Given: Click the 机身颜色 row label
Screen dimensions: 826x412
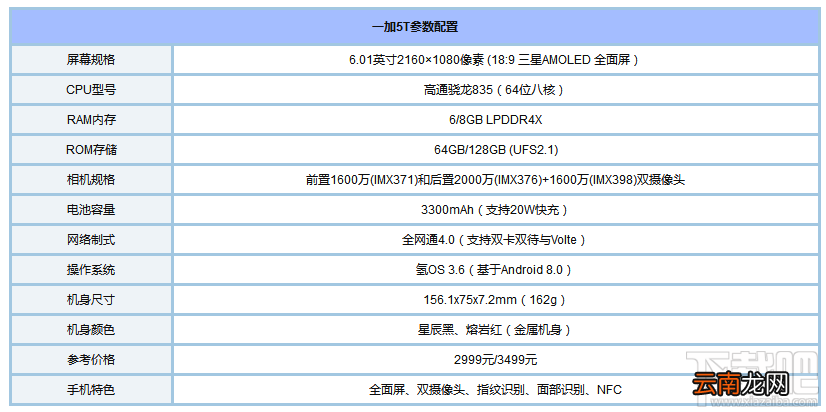Looking at the screenshot, I should coord(91,330).
